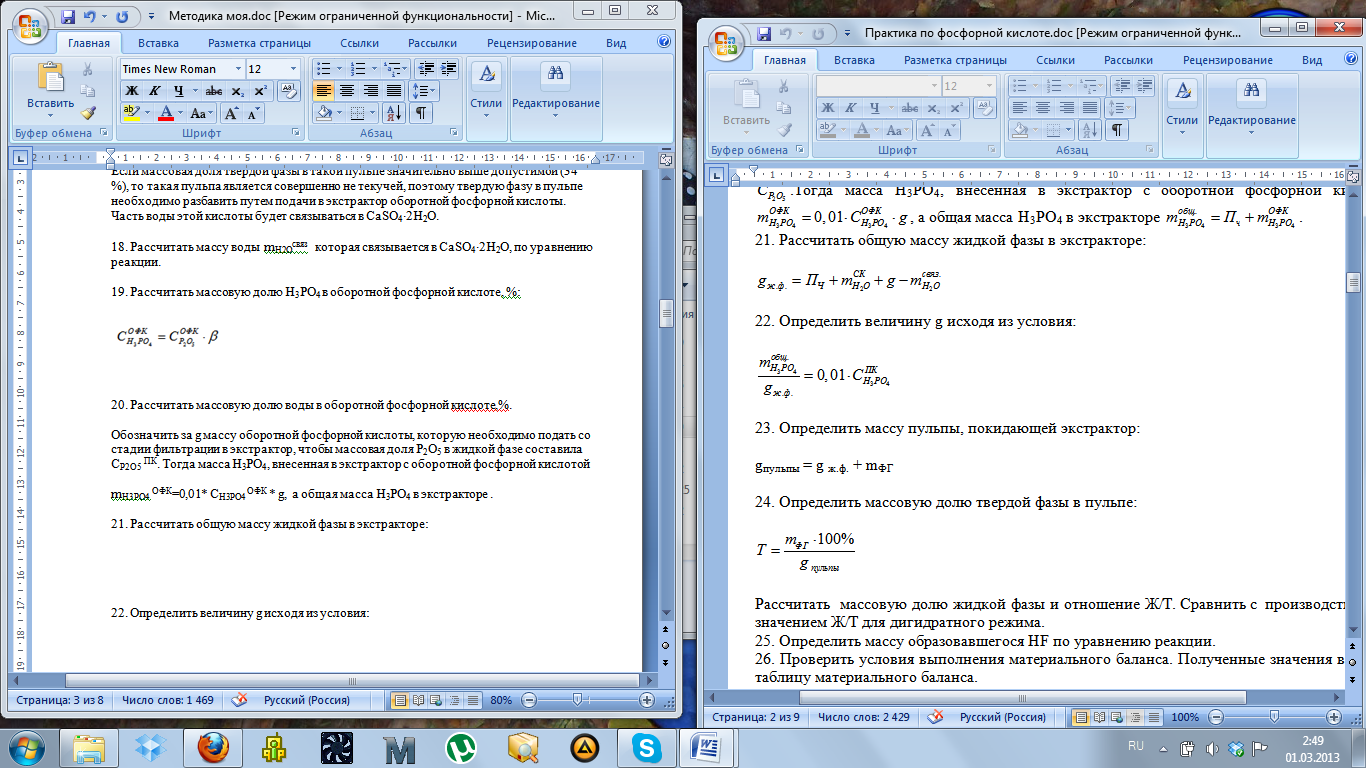The image size is (1366, 768).
Task: Click Format Painter brush in Методика моя window
Action: pos(87,113)
